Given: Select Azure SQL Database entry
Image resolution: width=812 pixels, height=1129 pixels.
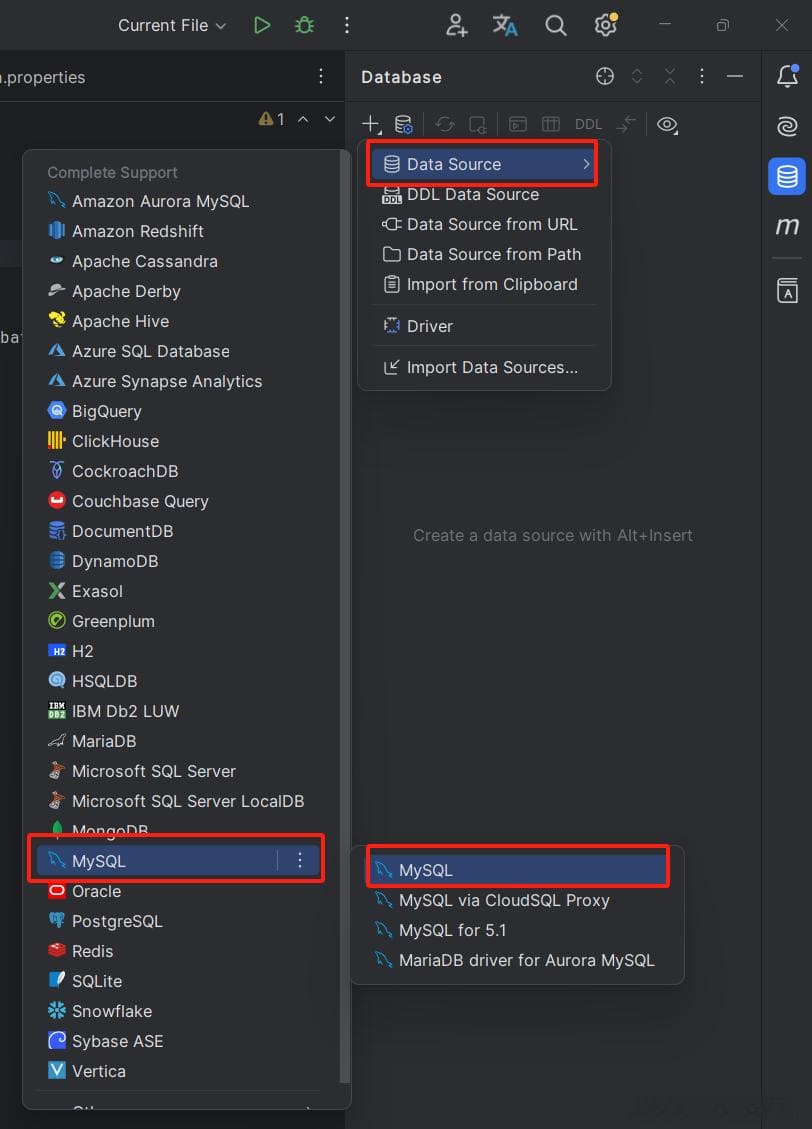Looking at the screenshot, I should click(178, 351).
